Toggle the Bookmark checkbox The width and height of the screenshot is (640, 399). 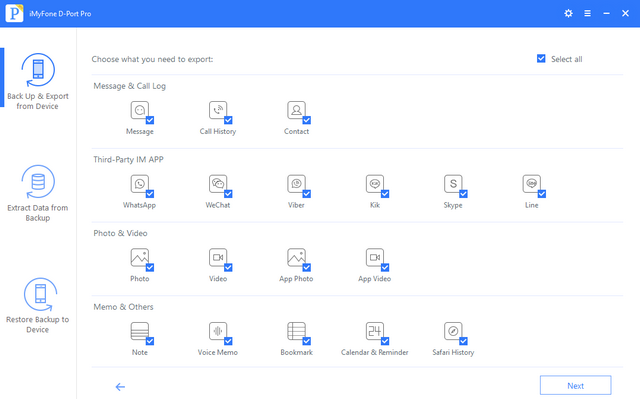307,341
